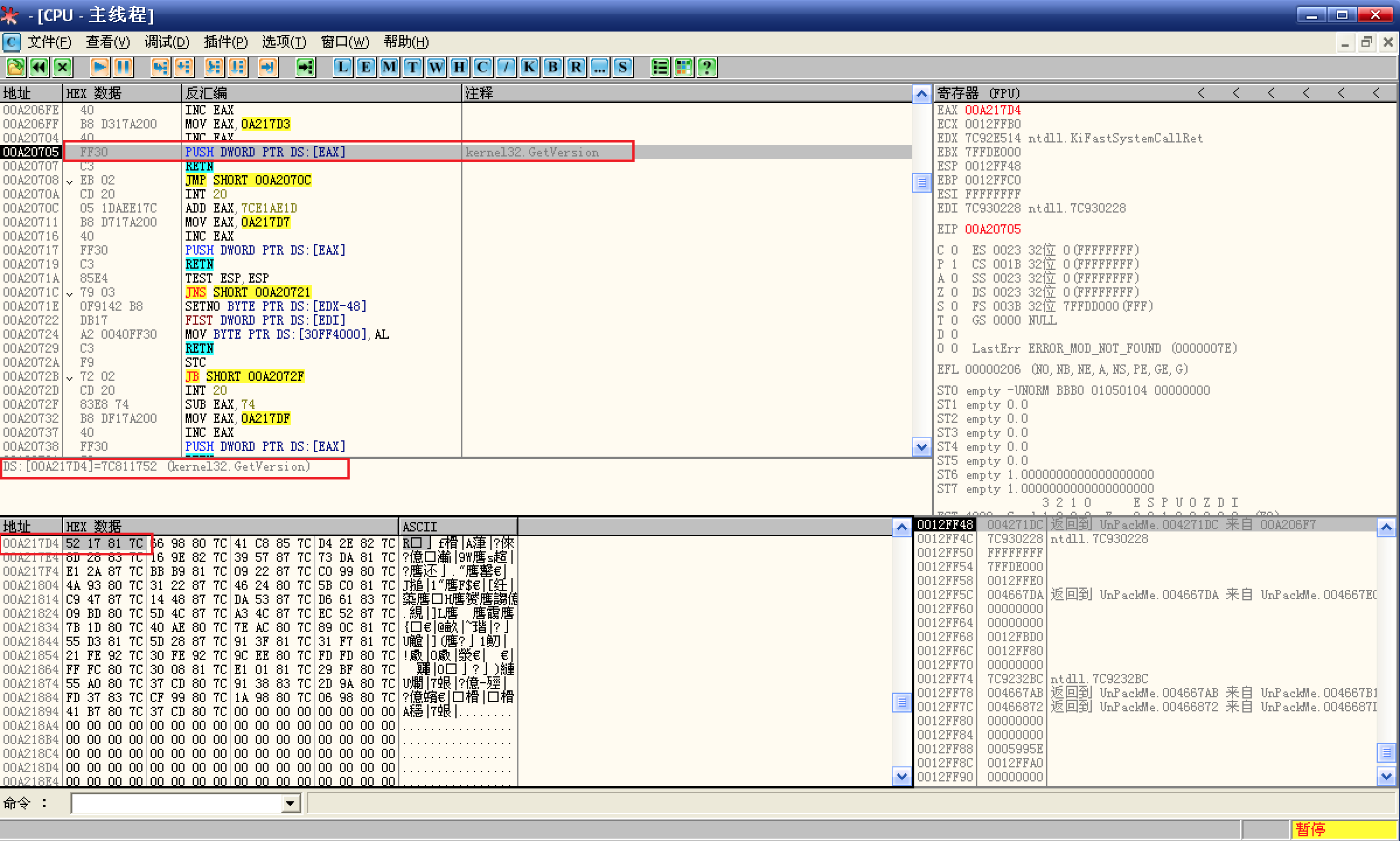The height and width of the screenshot is (841, 1400).
Task: Click the Open file toolbar icon
Action: (16, 67)
